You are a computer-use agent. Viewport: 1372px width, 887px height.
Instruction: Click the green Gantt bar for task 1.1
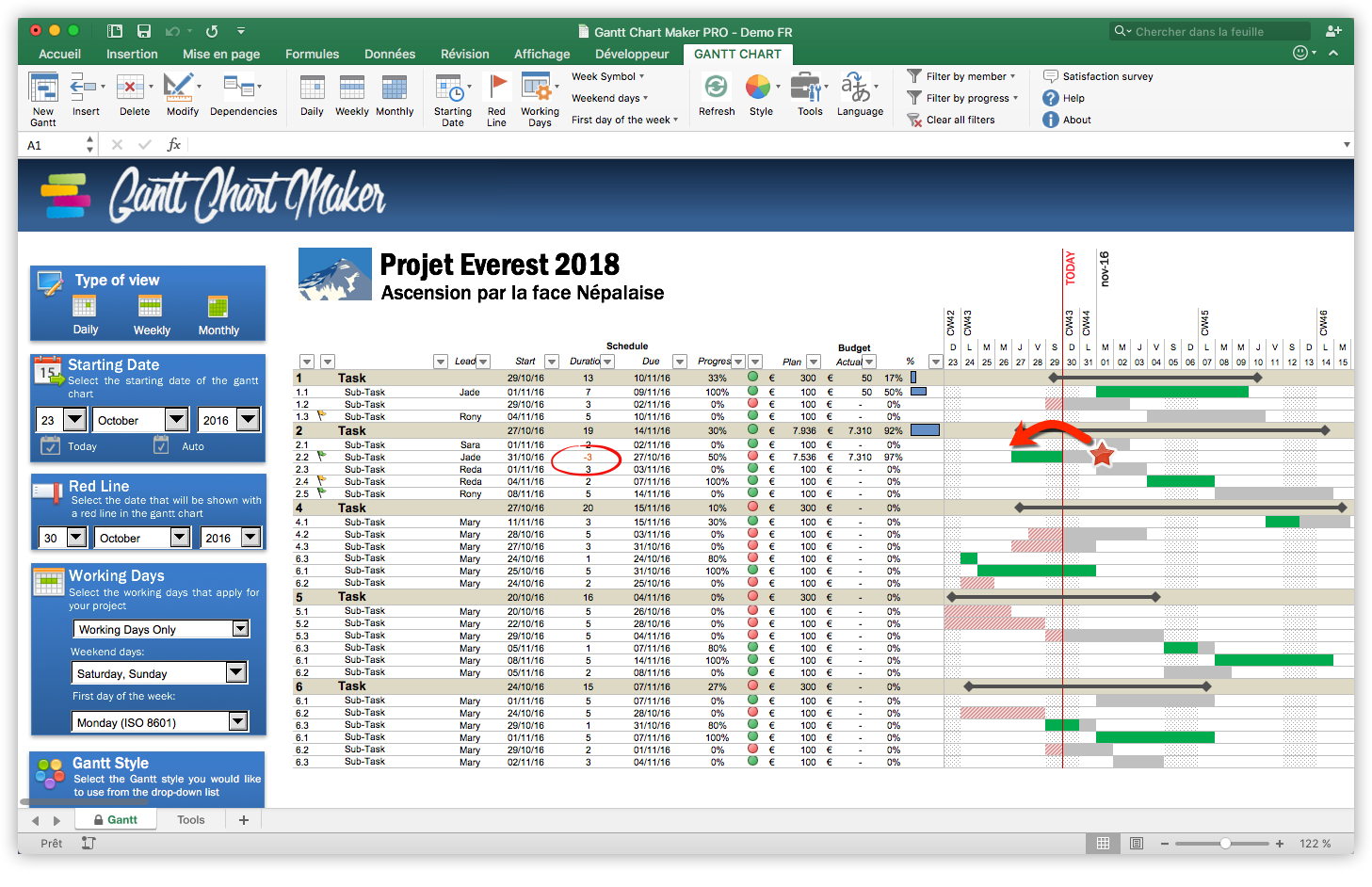pyautogui.click(x=1172, y=392)
